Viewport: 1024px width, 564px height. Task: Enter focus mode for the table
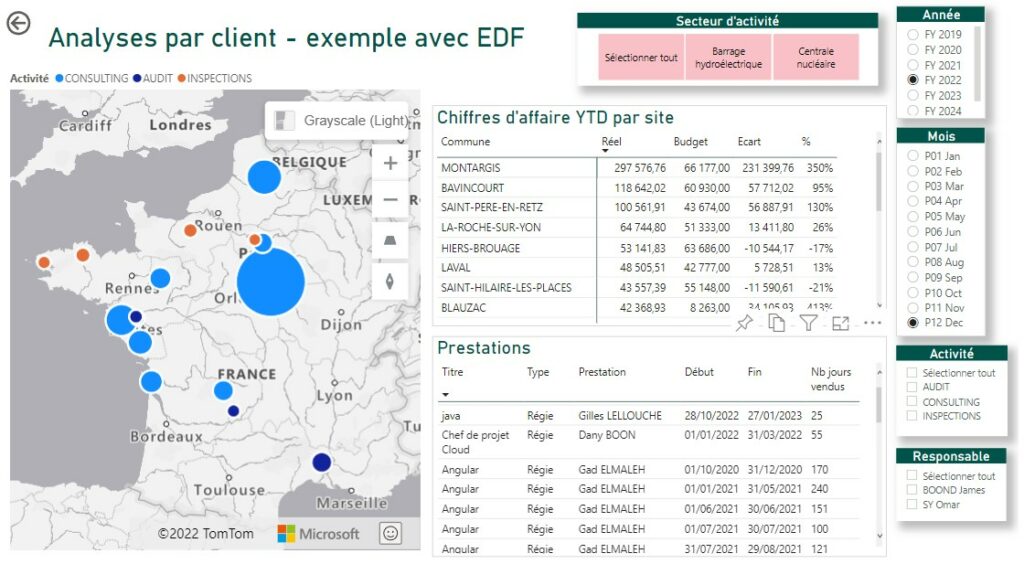pyautogui.click(x=840, y=323)
